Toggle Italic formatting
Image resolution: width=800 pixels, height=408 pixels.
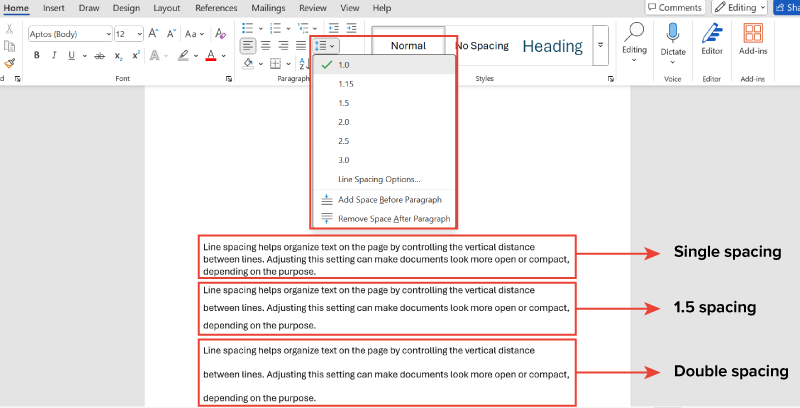point(54,55)
